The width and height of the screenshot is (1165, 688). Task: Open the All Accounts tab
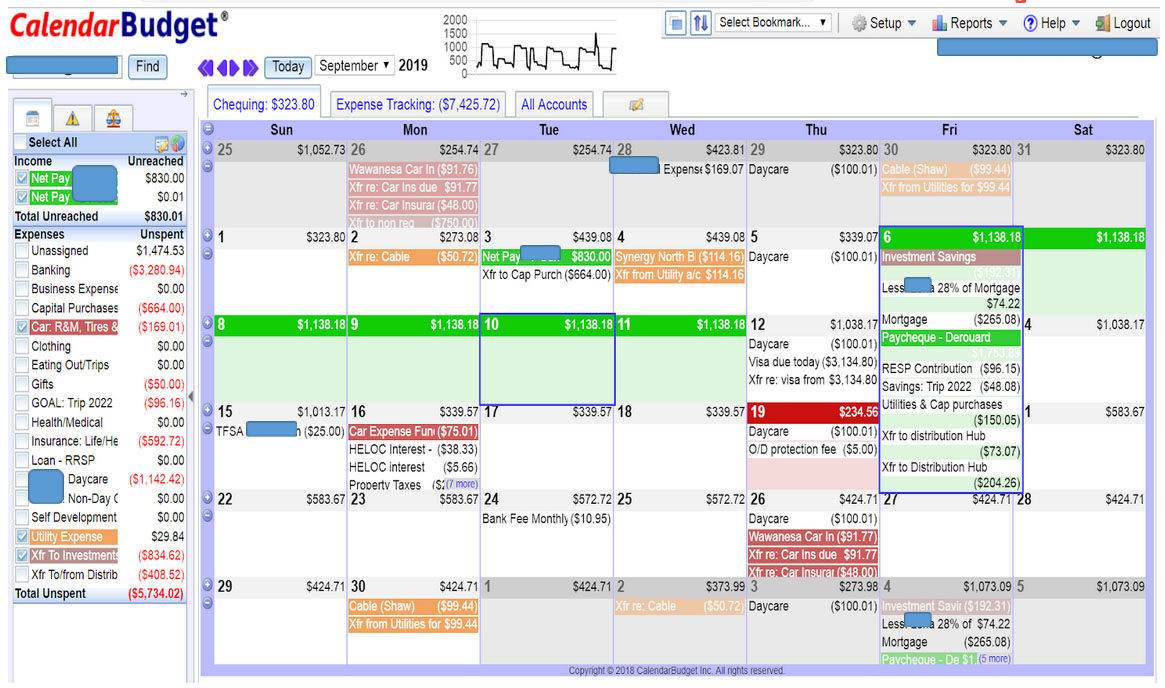click(553, 104)
